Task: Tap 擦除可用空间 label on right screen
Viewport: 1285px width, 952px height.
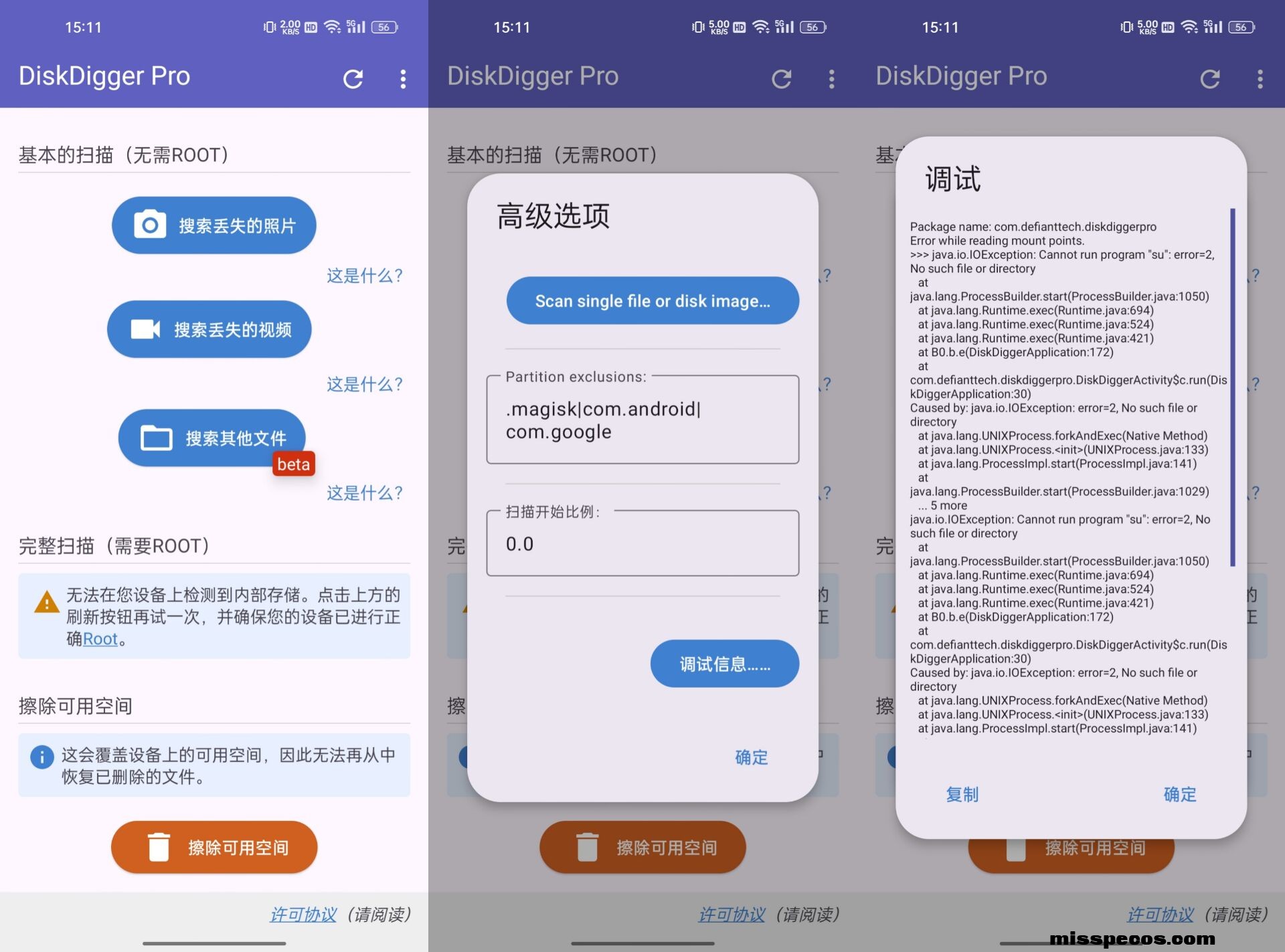Action: coord(1095,848)
